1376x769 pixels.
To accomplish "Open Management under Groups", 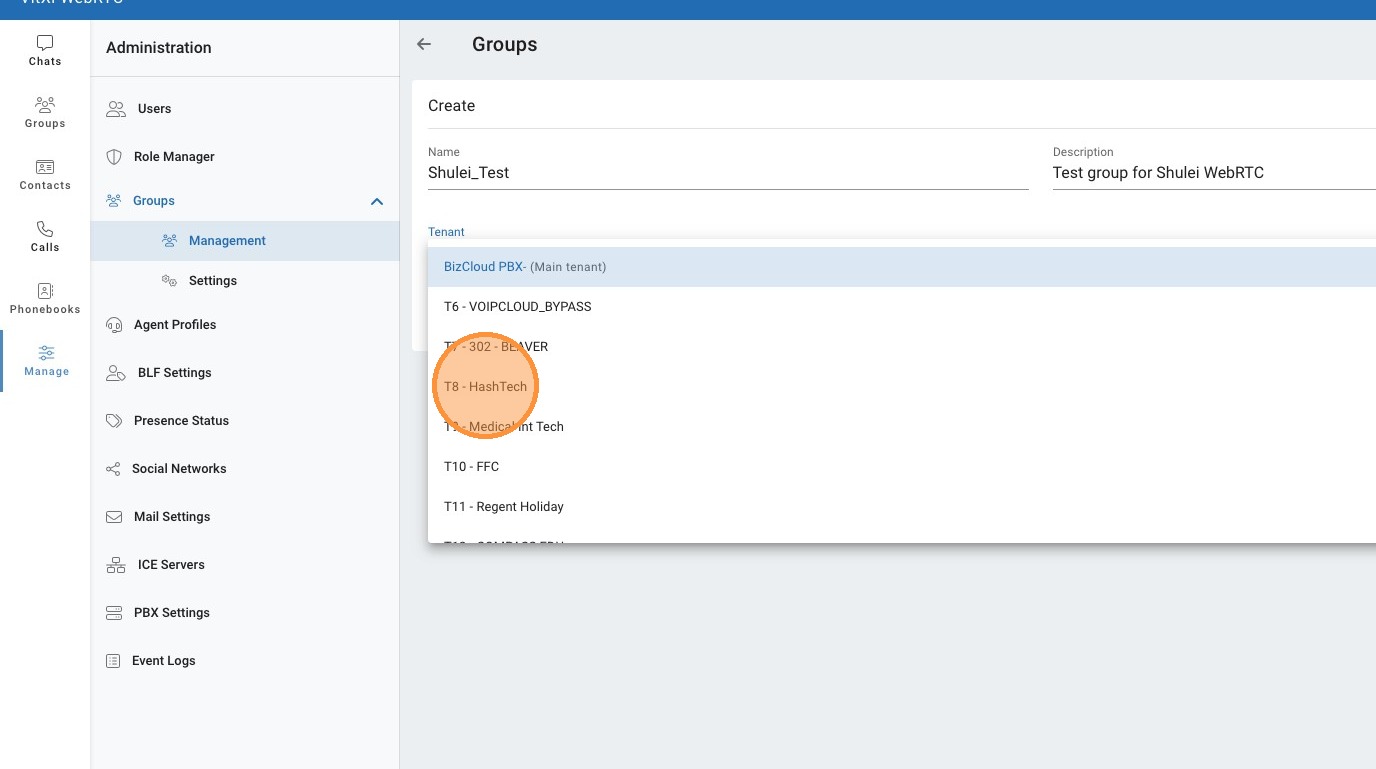I will click(x=227, y=241).
